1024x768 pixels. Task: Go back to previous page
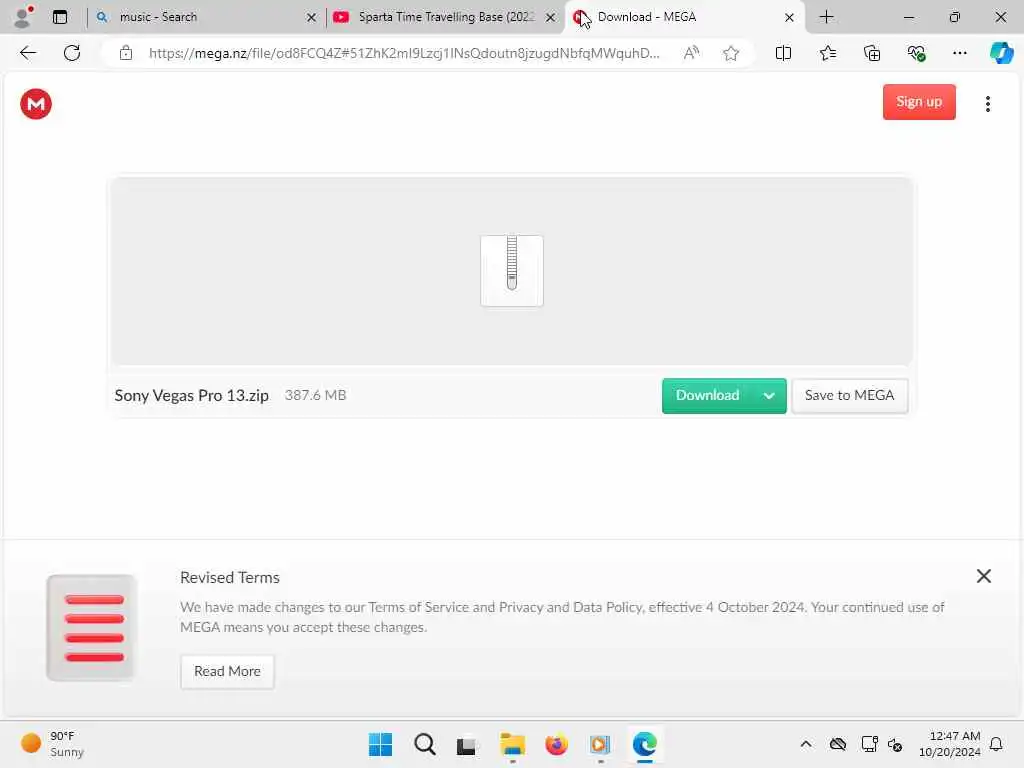pos(28,53)
